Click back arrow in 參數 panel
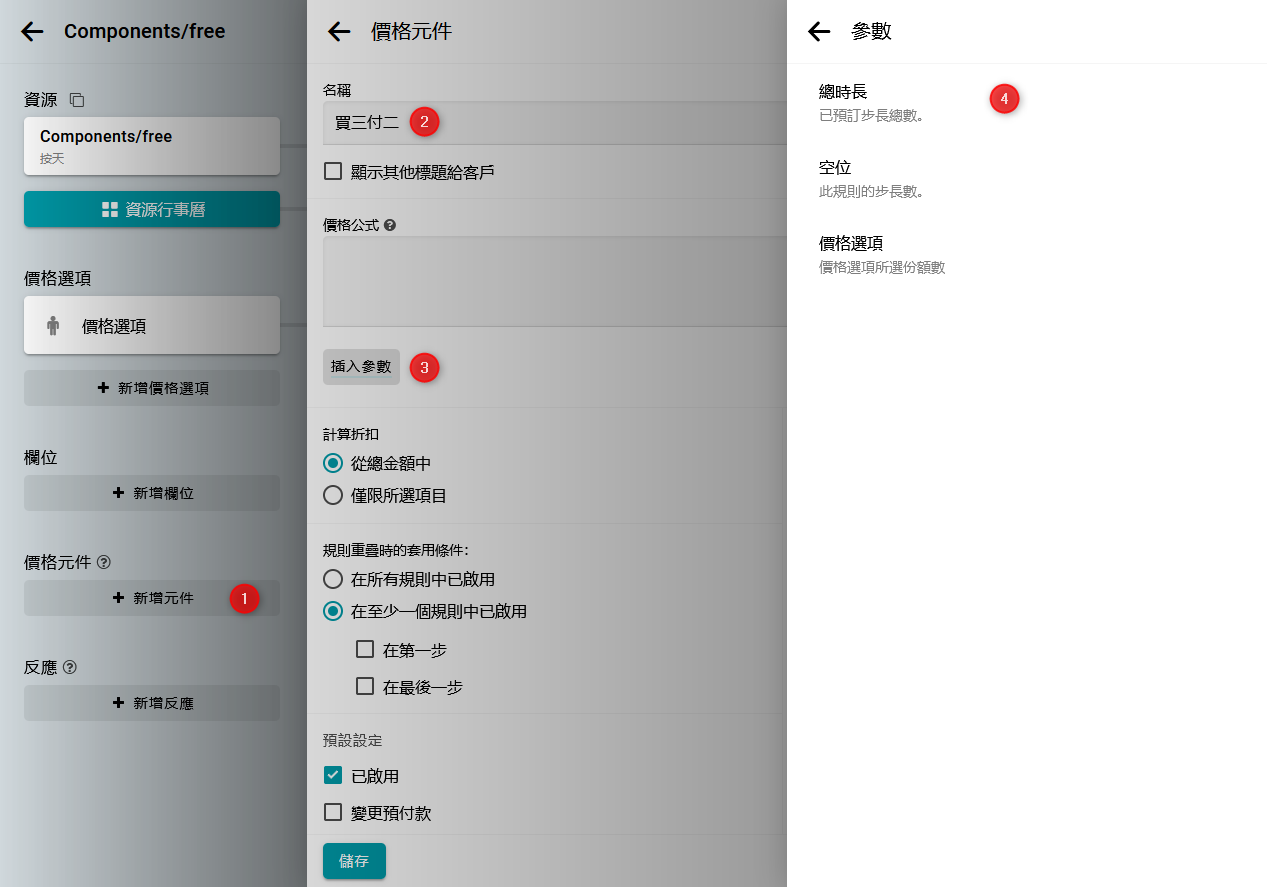Image resolution: width=1267 pixels, height=887 pixels. click(x=819, y=32)
